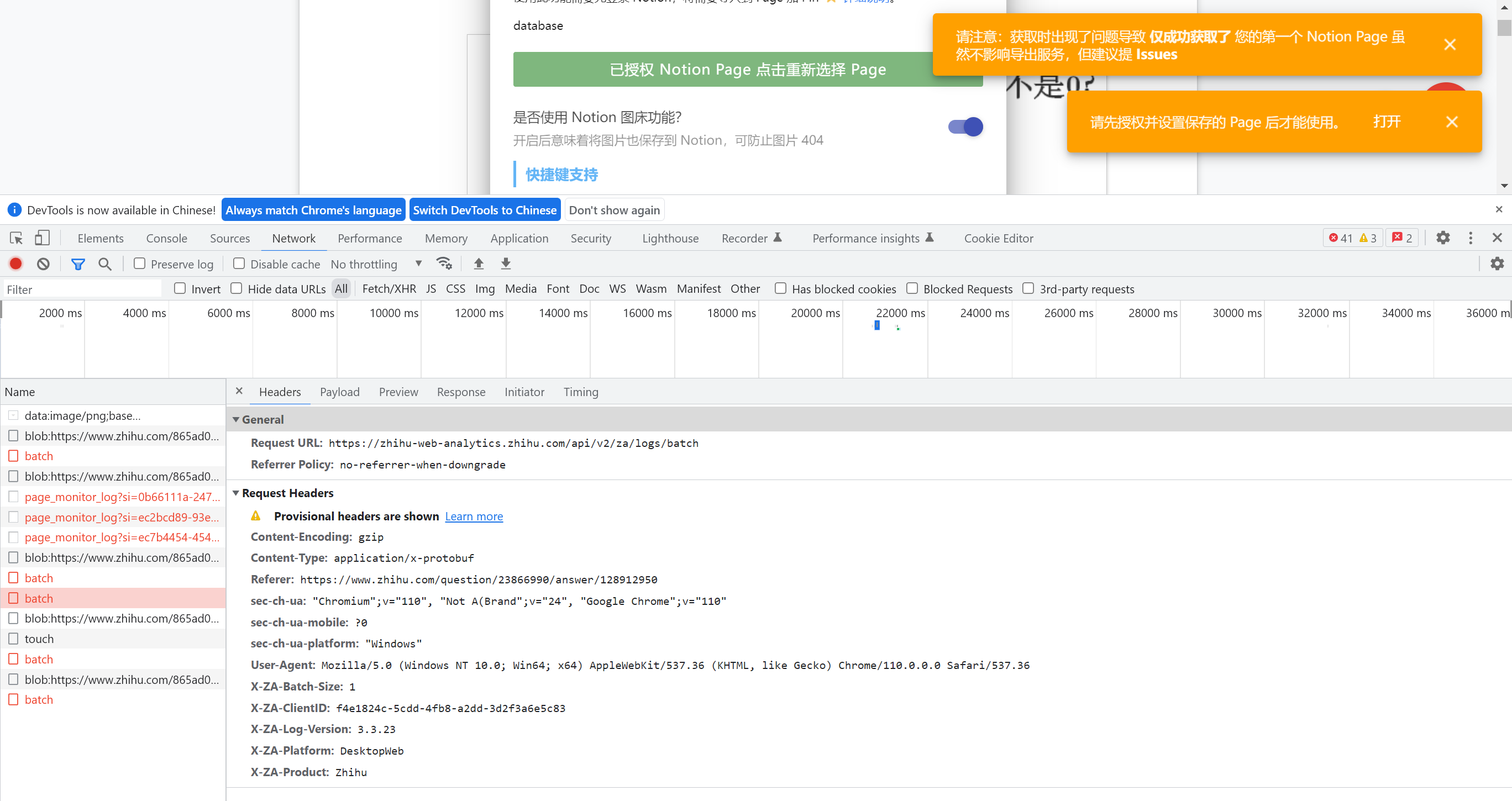Open DevTools settings gear

click(x=1443, y=238)
